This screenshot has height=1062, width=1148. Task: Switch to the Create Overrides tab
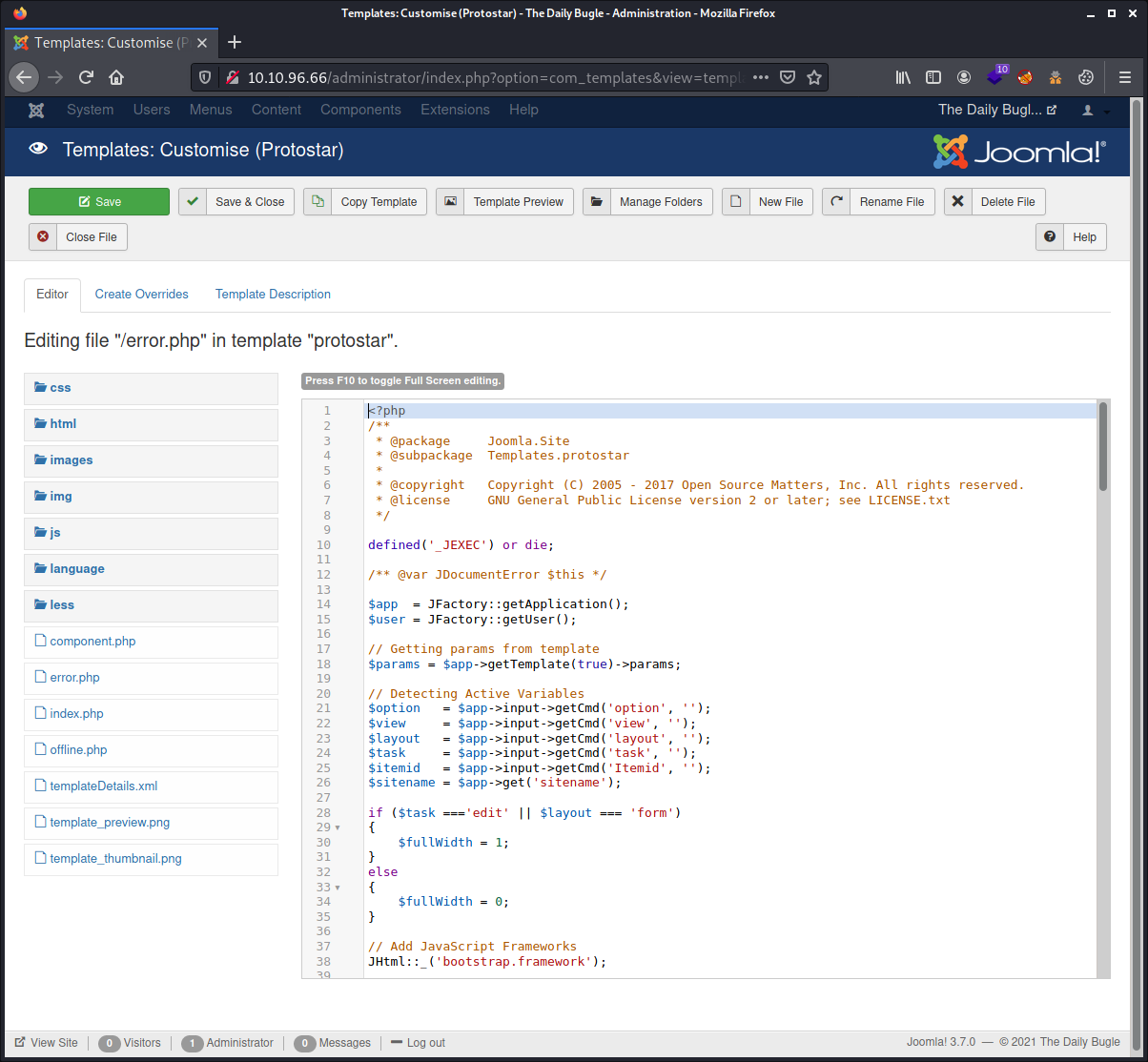click(142, 294)
